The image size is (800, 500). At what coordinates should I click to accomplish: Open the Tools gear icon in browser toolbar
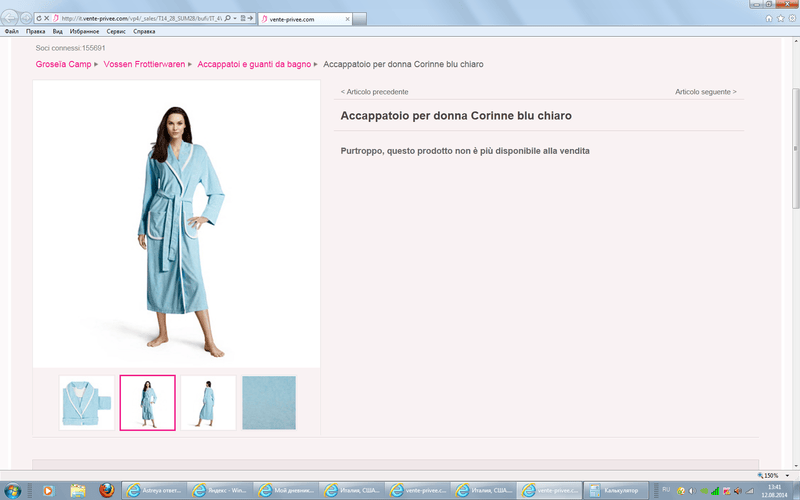(x=792, y=18)
